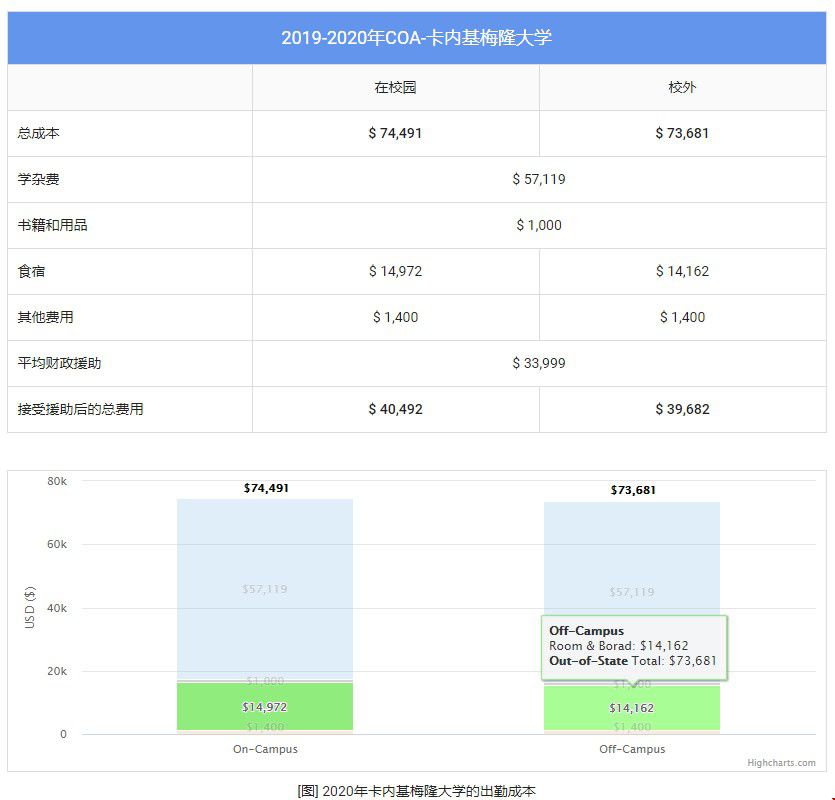The width and height of the screenshot is (835, 800).
Task: Select the $ 14,972 cell in the 食宿 row
Action: pos(395,271)
